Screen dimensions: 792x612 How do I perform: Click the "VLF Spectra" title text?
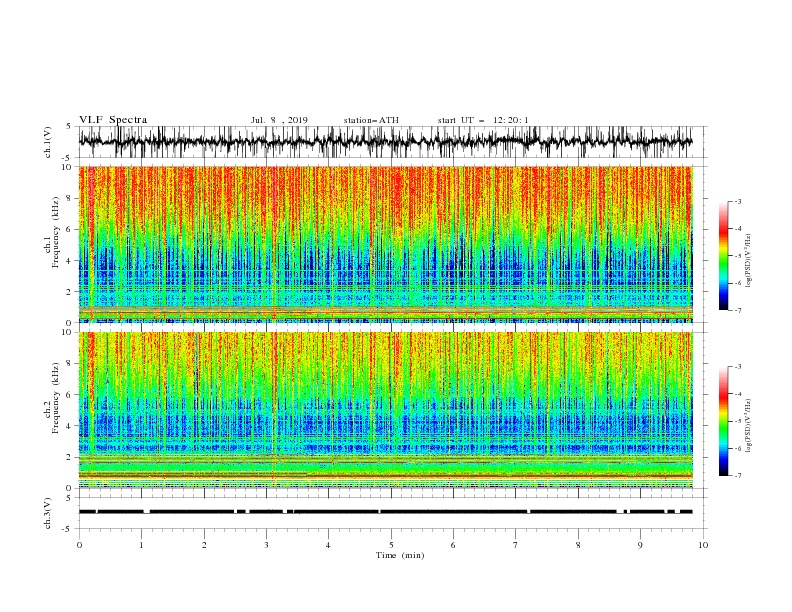click(x=113, y=120)
